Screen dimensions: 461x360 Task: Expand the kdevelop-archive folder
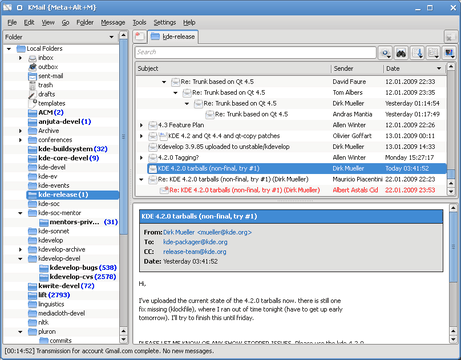point(20,250)
